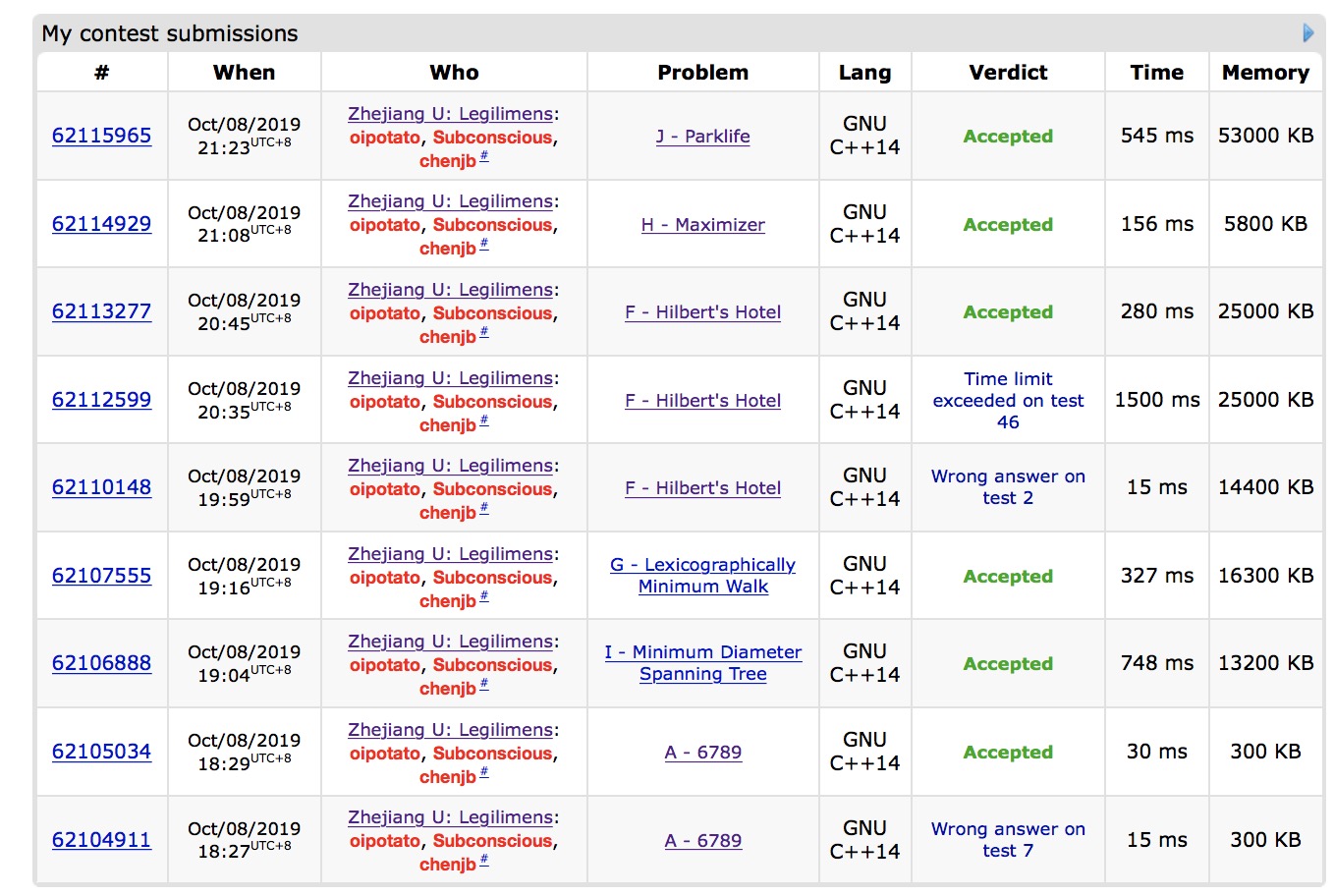Open the J - Parklife problem
The width and height of the screenshot is (1334, 896).
pos(702,137)
